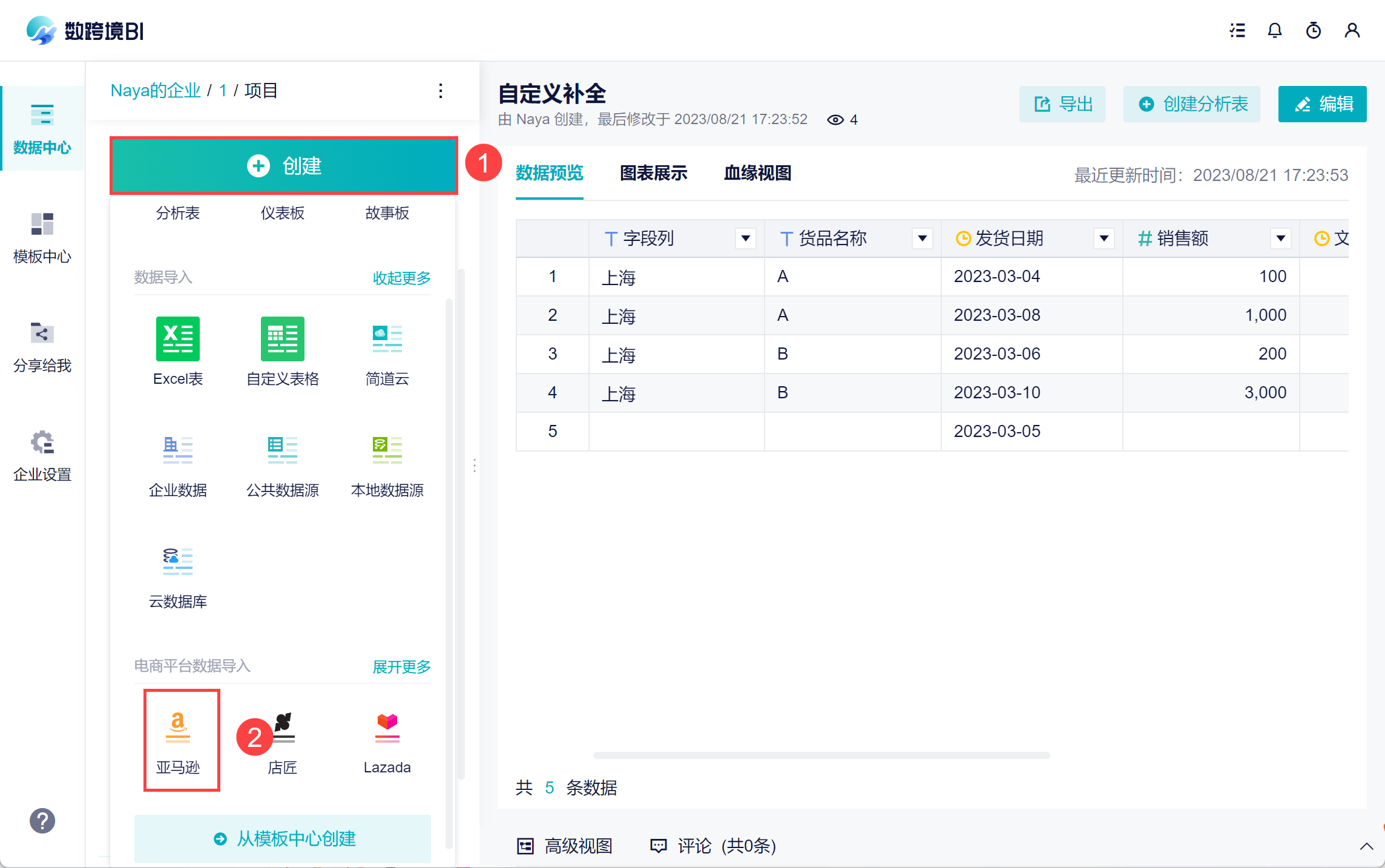The width and height of the screenshot is (1385, 868).
Task: Select the 自定义表格 import icon
Action: click(x=282, y=339)
